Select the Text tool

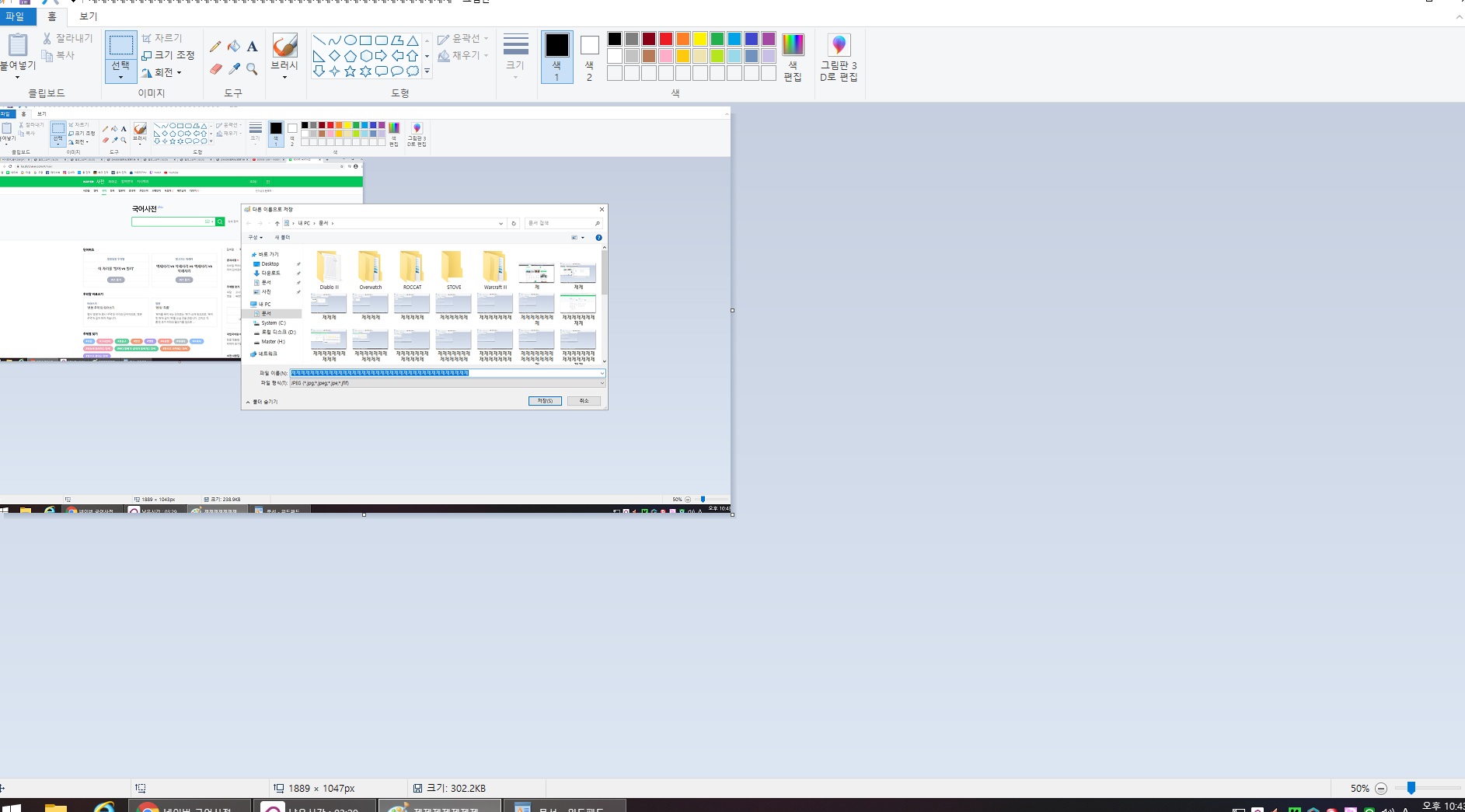coord(252,47)
